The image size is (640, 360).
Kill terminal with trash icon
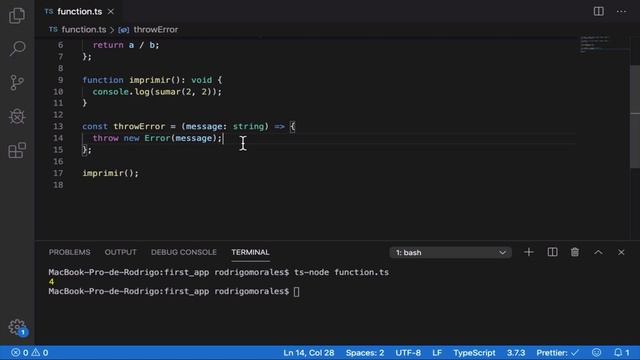pos(575,252)
